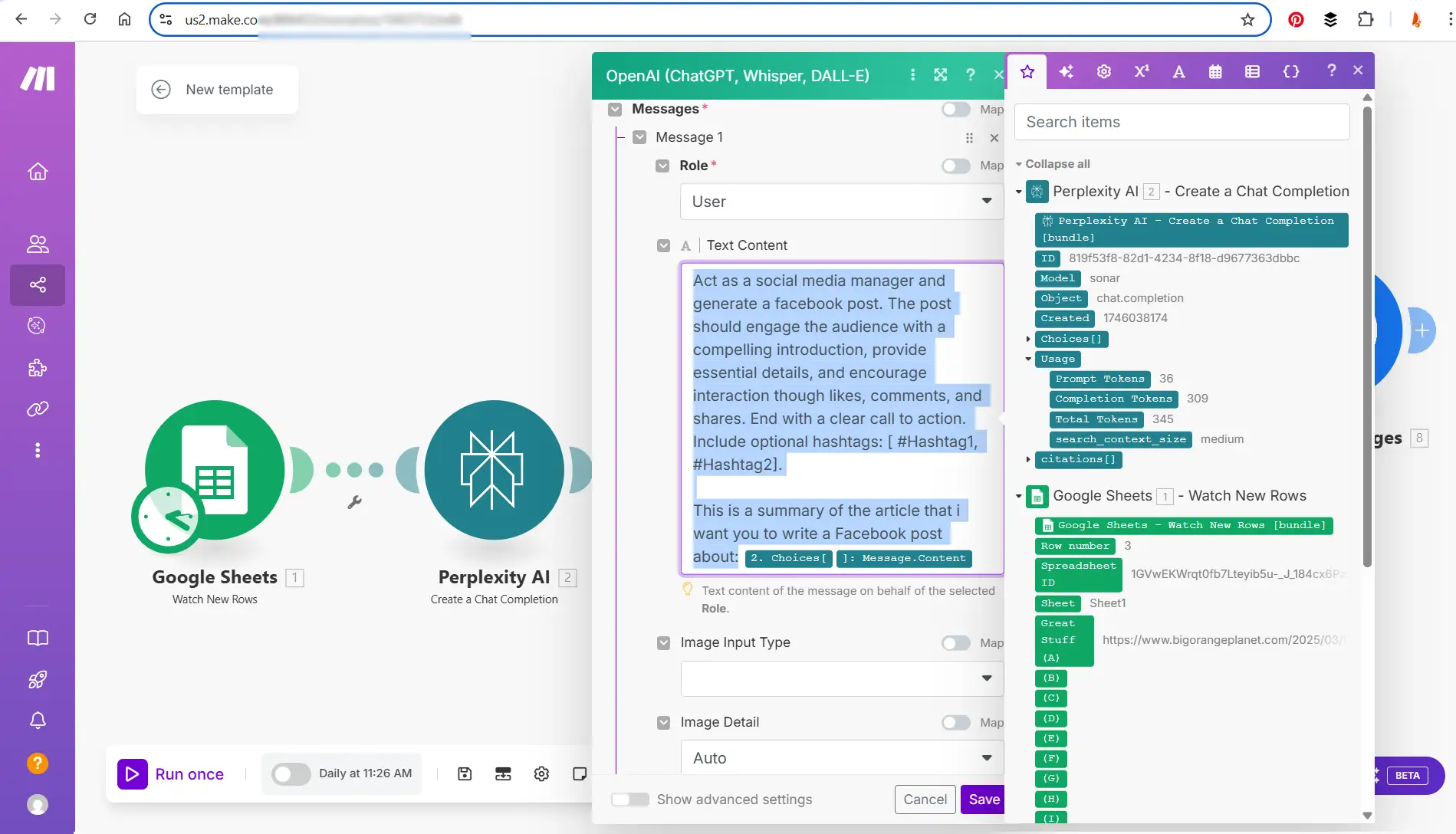Insert the Total Tokens mapping pill

coord(1096,419)
